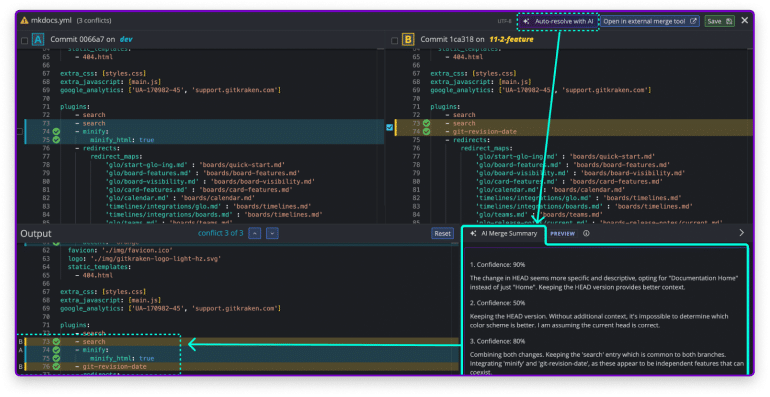Click the external link icon on merge tool button
The height and width of the screenshot is (397, 770).
[x=693, y=21]
